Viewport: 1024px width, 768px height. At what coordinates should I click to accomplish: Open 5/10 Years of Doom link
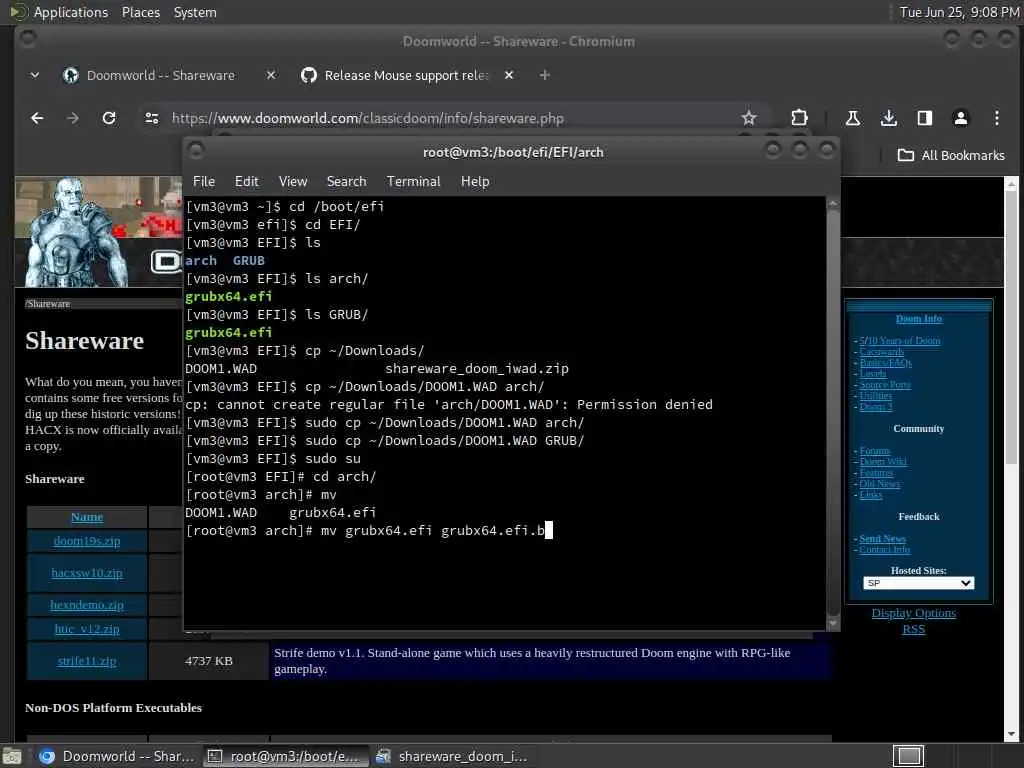click(x=900, y=340)
